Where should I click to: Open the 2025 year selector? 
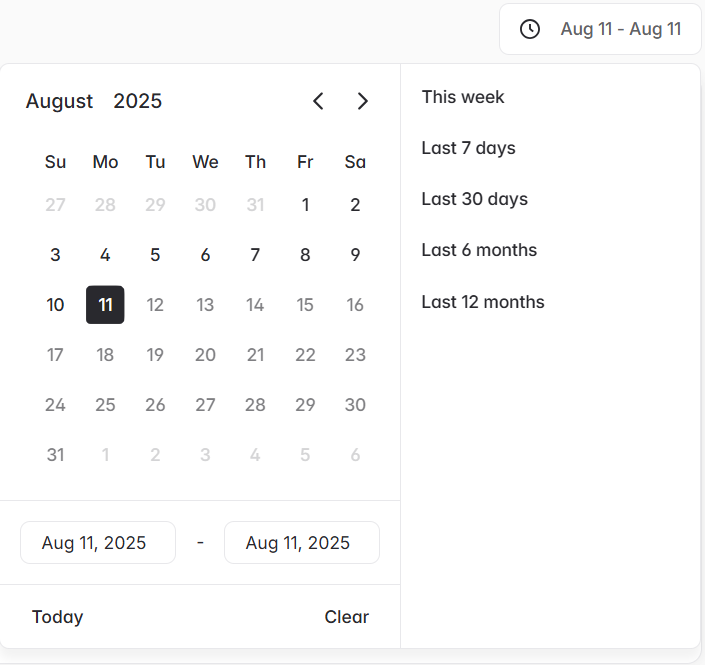pyautogui.click(x=138, y=101)
